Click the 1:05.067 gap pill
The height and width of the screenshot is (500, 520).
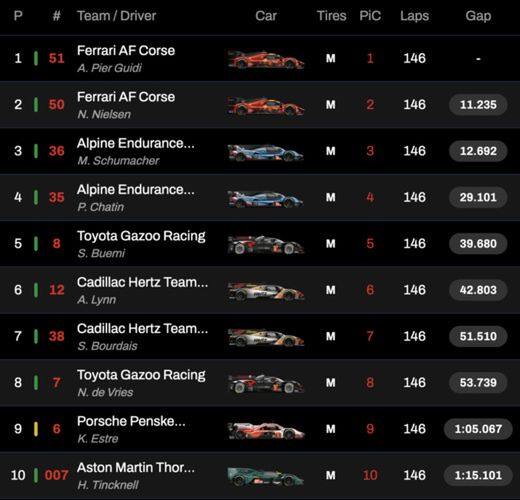(478, 429)
